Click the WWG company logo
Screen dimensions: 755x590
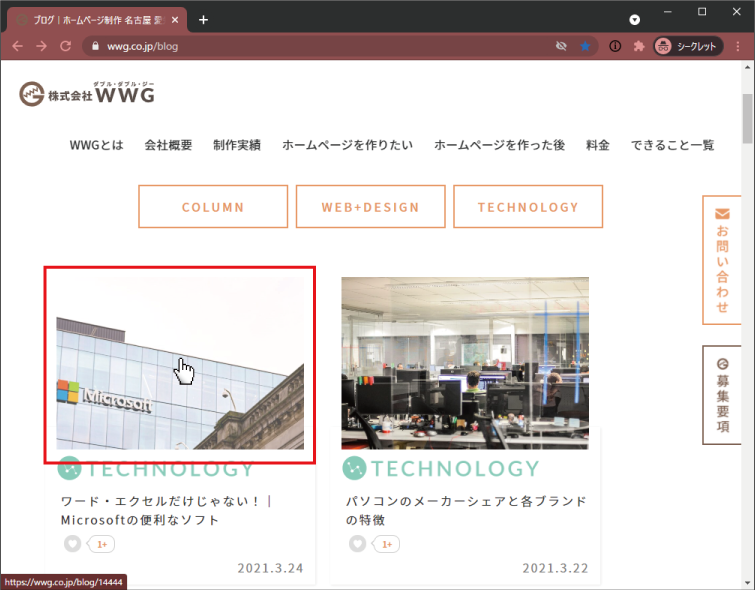point(87,93)
